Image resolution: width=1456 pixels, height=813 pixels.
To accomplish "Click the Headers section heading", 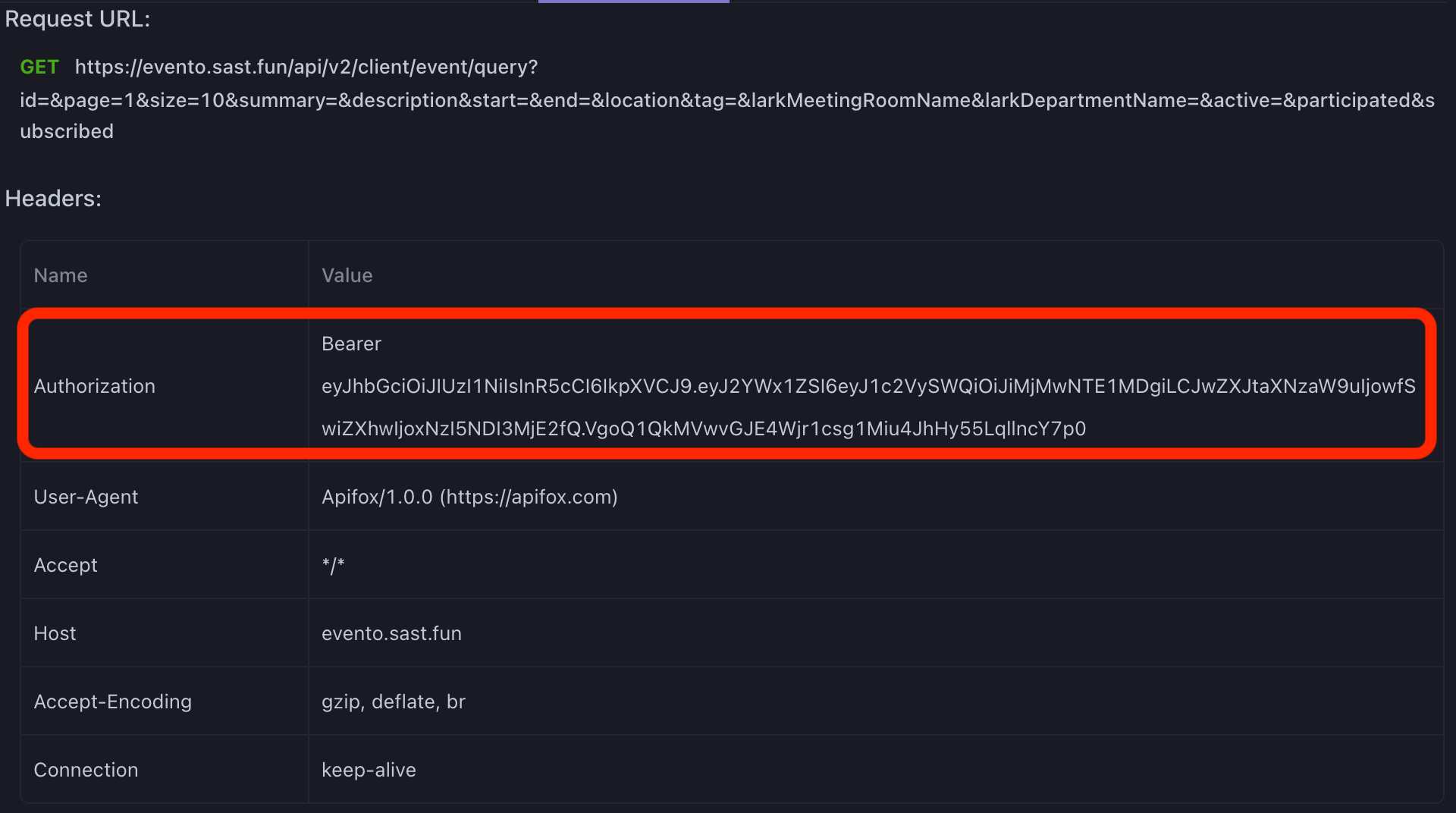I will (53, 199).
